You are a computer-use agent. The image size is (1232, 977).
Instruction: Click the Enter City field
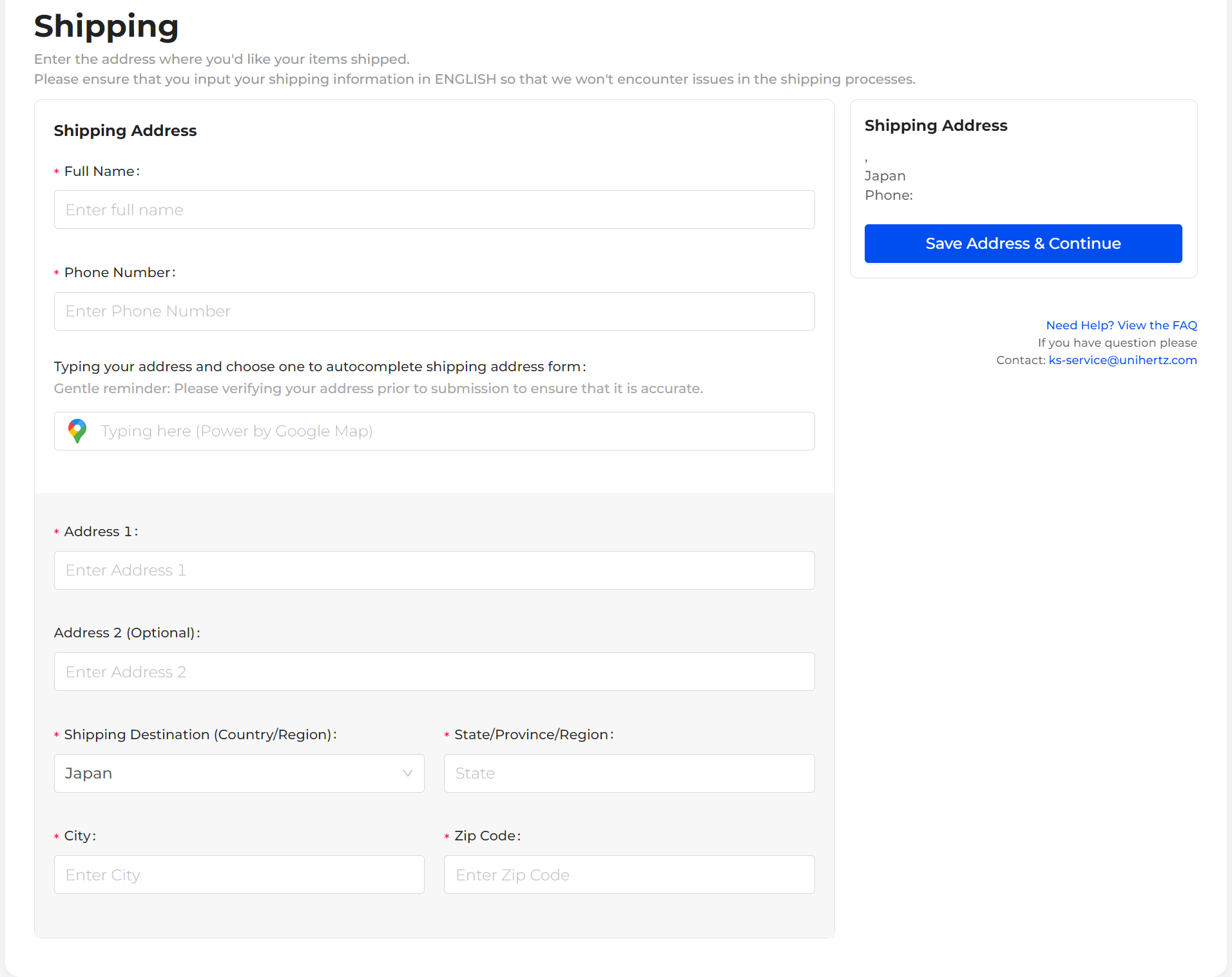point(238,875)
